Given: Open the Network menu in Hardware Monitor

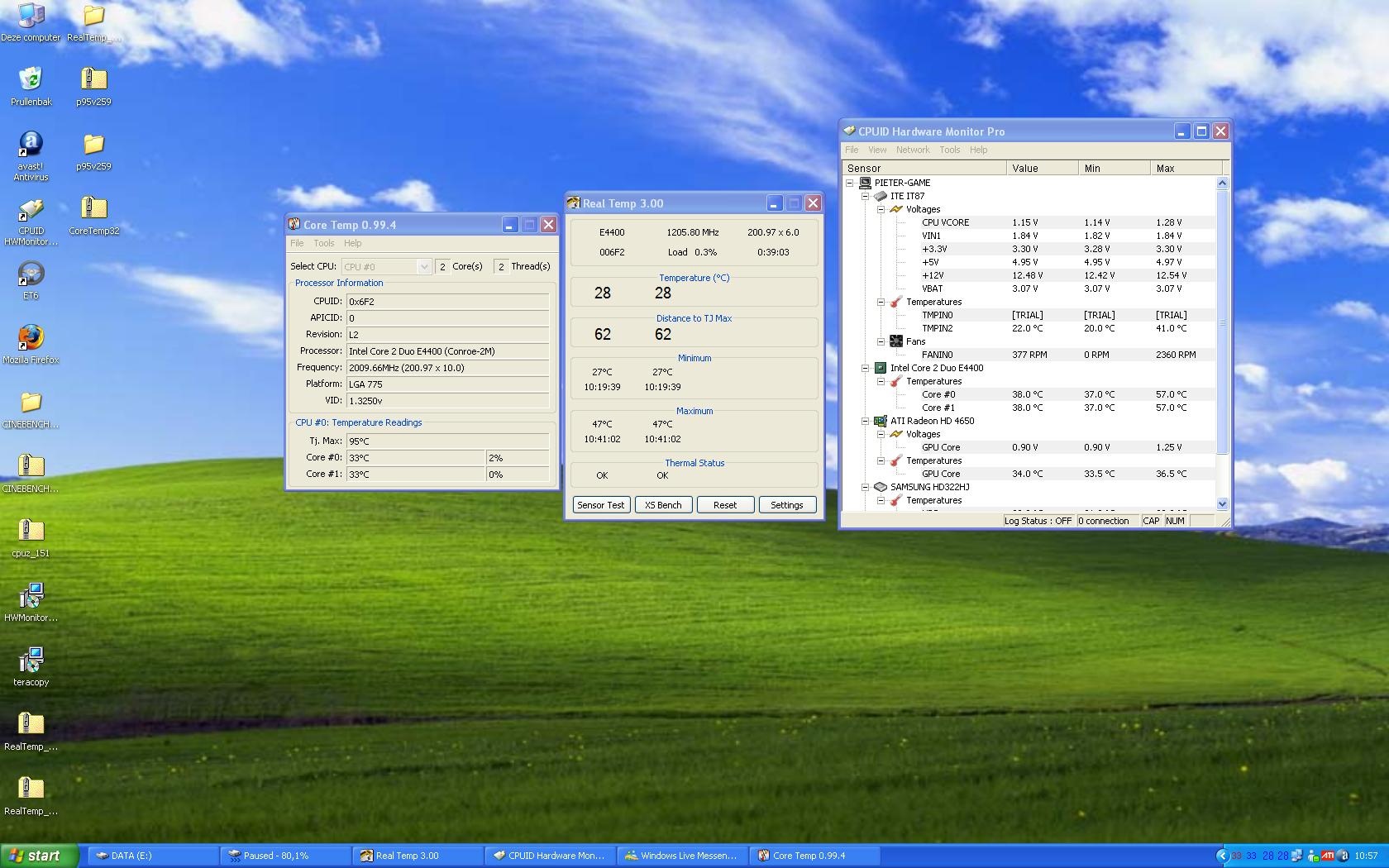Looking at the screenshot, I should 912,150.
